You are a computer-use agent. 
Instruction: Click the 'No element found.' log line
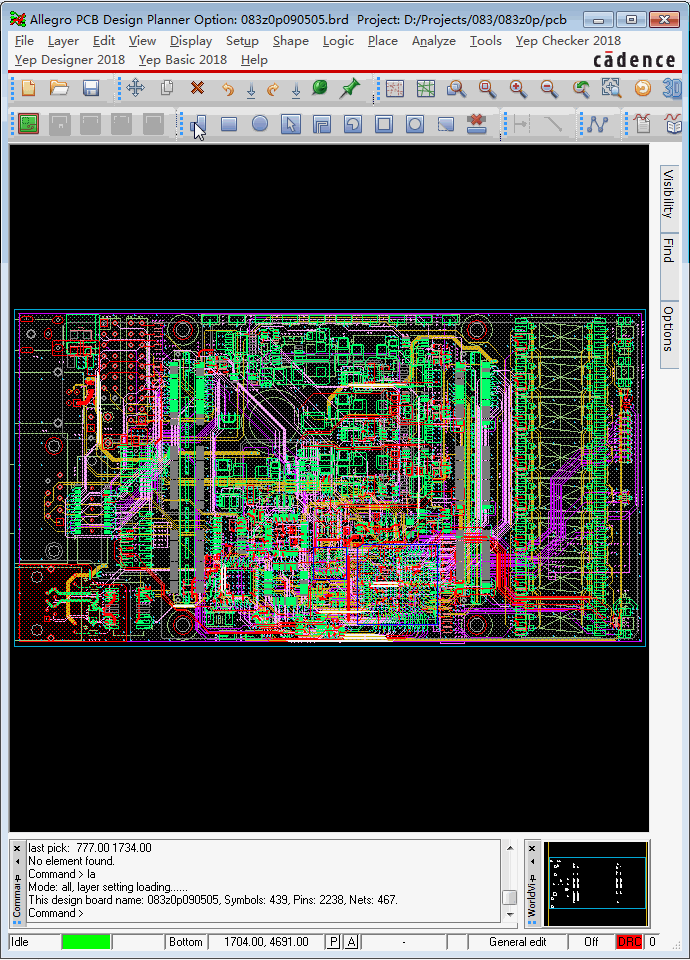[72, 861]
